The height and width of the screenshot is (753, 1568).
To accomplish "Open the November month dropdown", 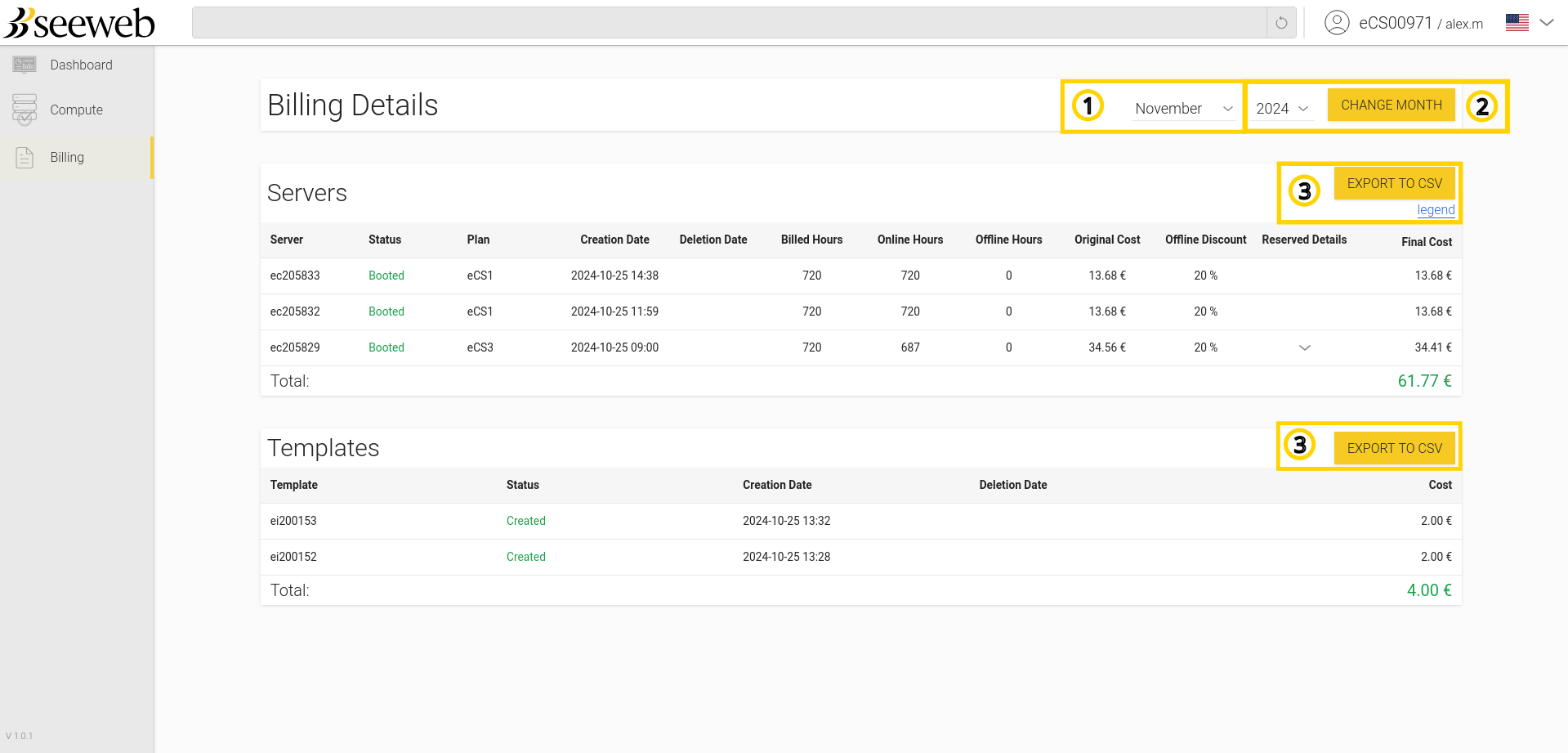I will click(1184, 109).
